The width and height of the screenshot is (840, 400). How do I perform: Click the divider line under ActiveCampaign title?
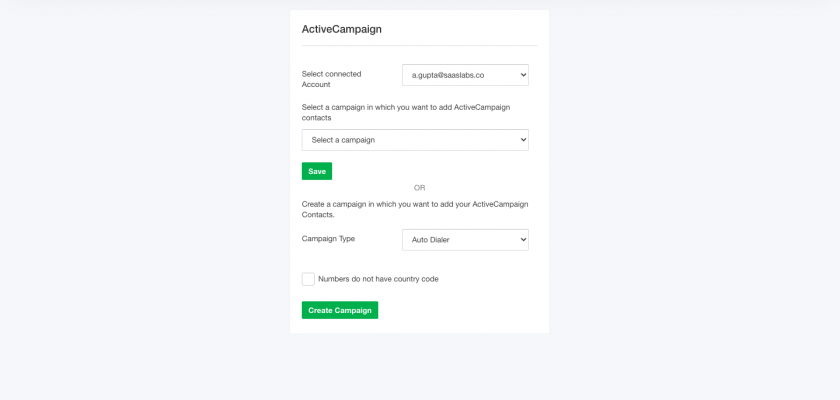click(x=419, y=46)
